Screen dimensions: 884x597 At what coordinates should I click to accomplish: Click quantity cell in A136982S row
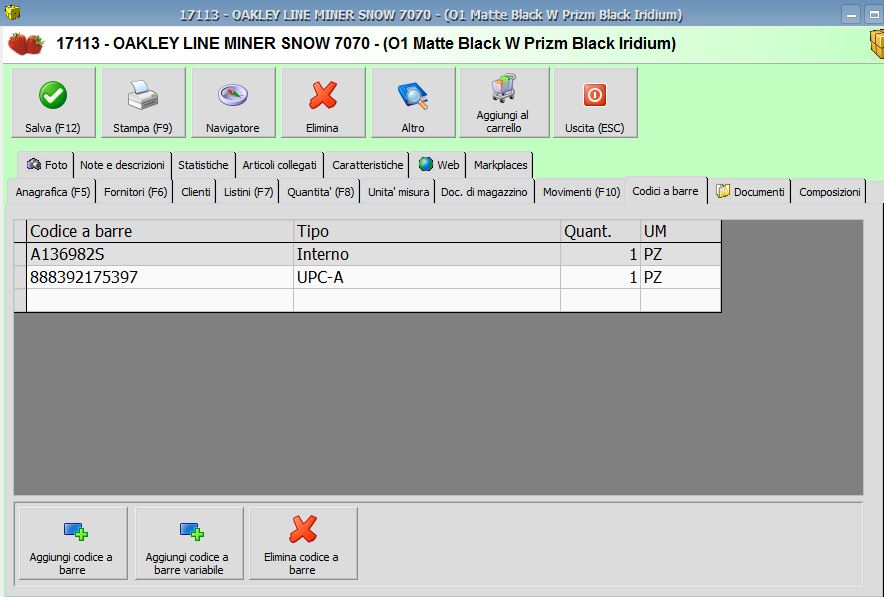coord(600,254)
